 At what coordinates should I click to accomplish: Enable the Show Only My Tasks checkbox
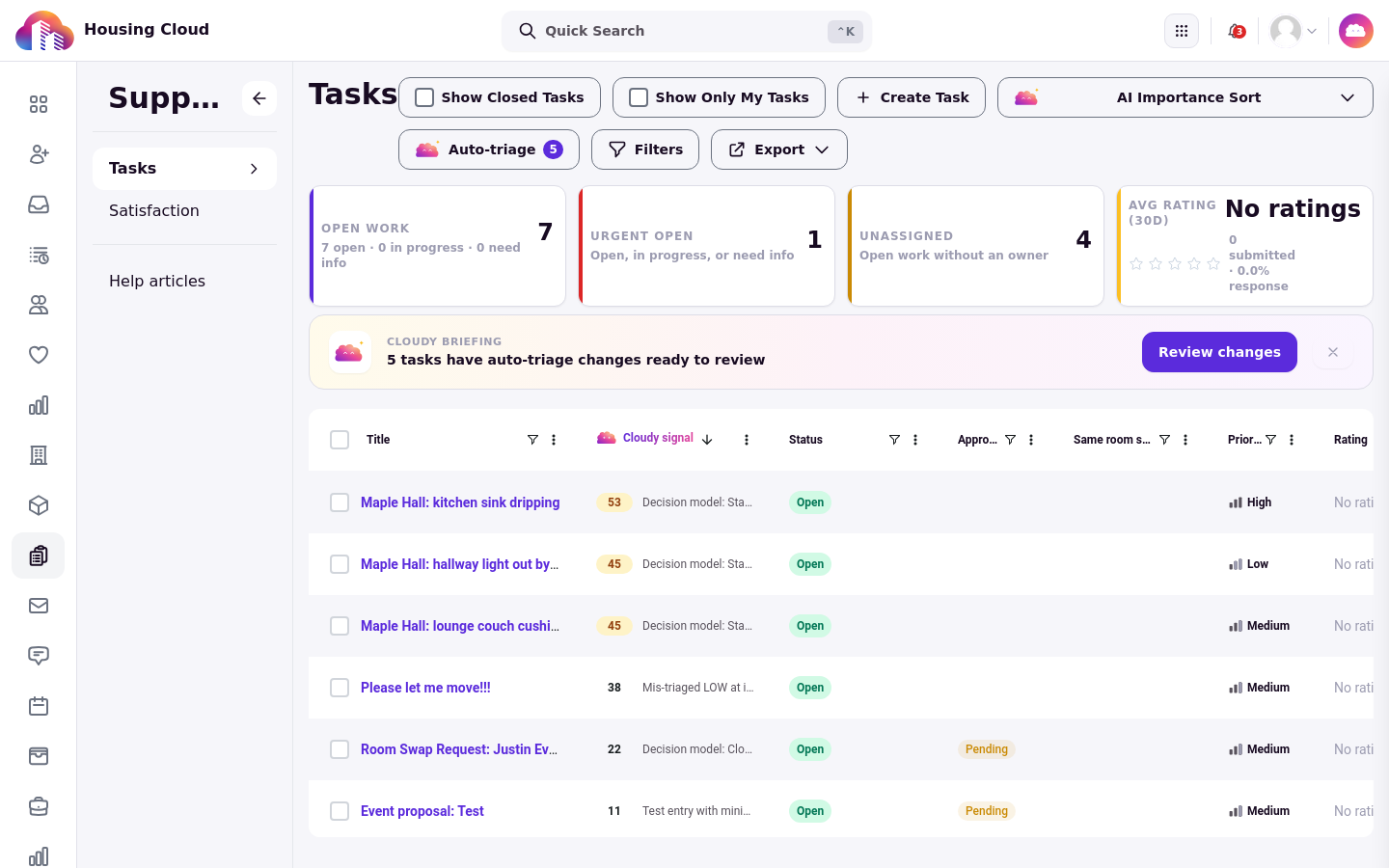(639, 97)
